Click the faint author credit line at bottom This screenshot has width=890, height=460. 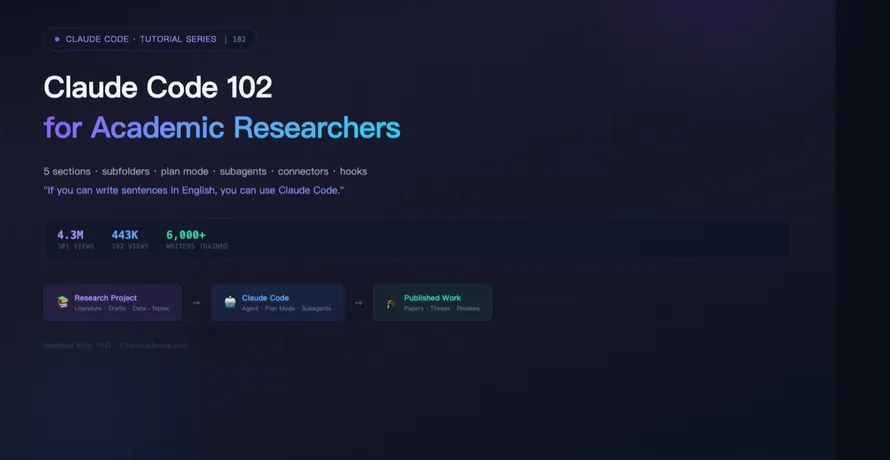(115, 345)
